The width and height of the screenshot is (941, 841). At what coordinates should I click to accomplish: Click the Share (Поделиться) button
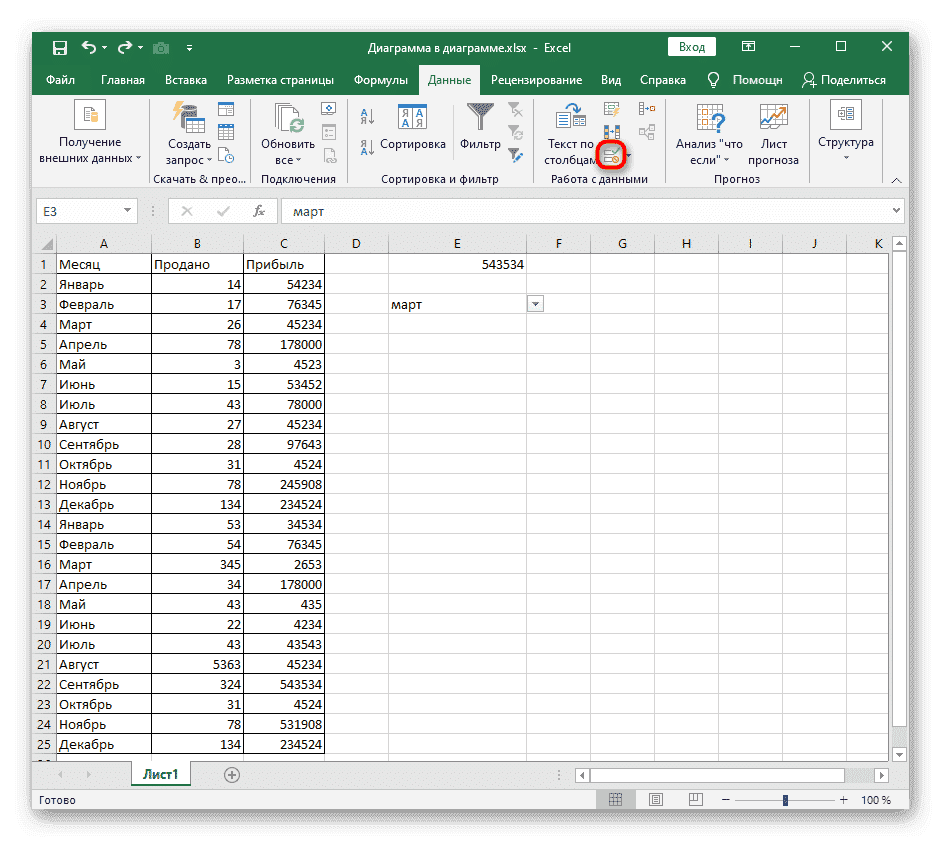(843, 80)
